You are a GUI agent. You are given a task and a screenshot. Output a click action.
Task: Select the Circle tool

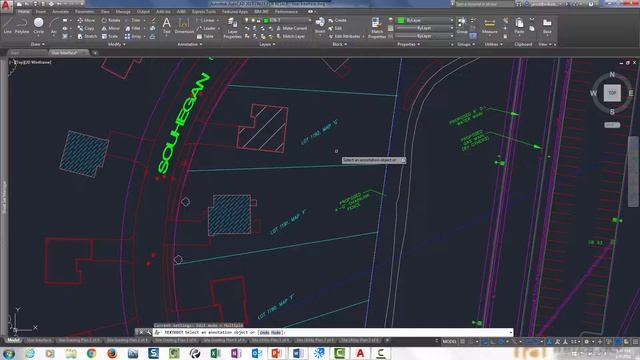38,25
